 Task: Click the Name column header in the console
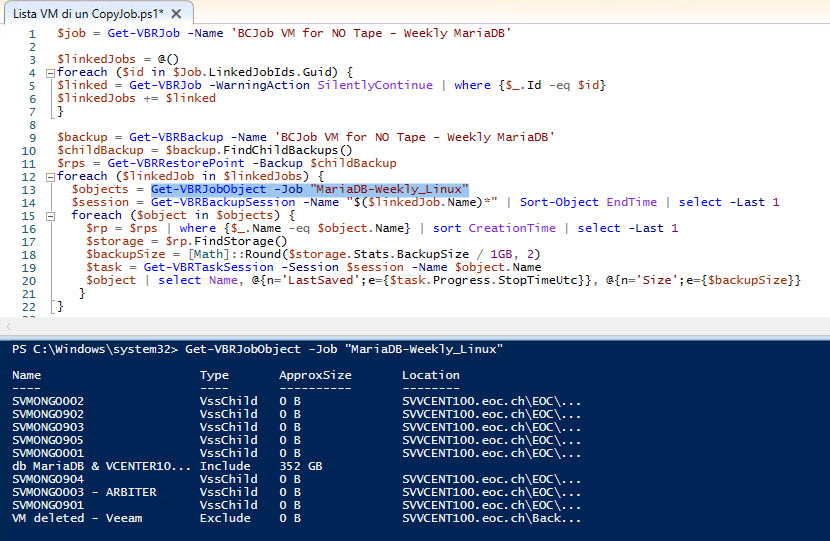(x=26, y=375)
